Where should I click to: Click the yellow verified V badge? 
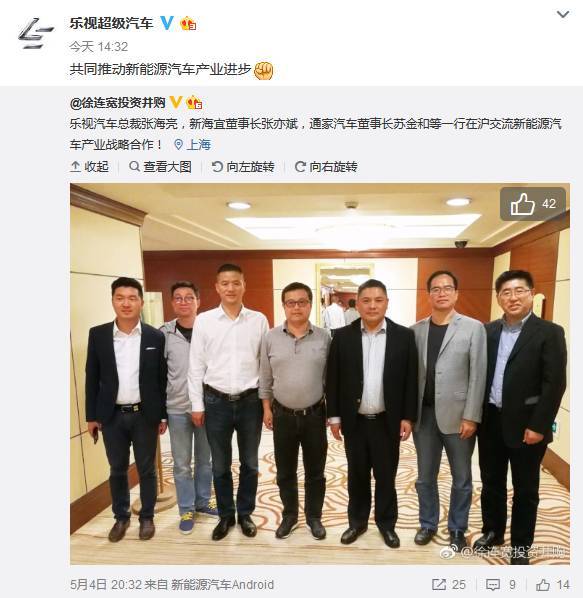click(x=175, y=103)
